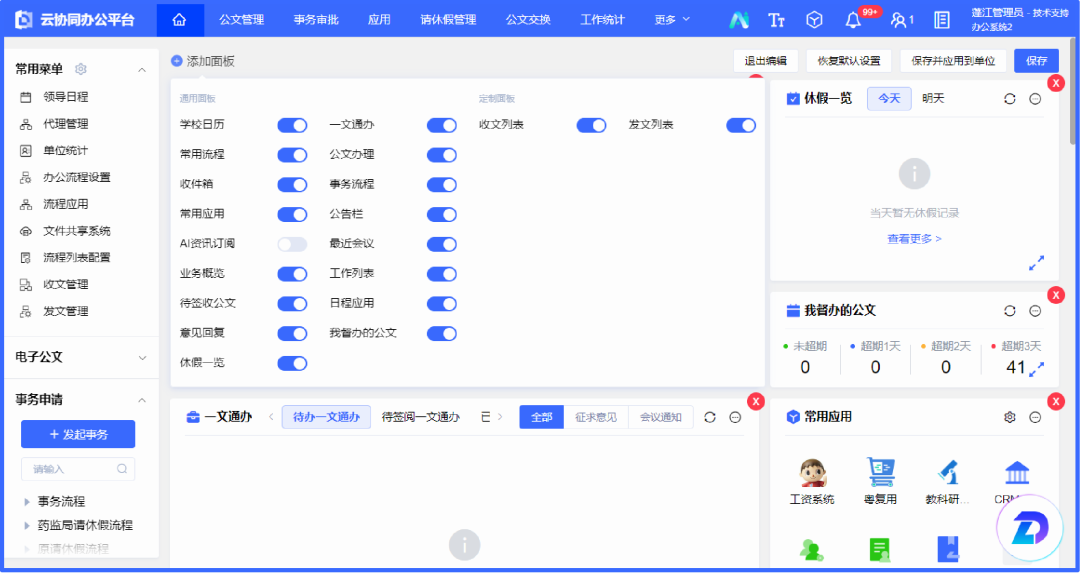The image size is (1080, 573).
Task: Open the 常用菜单 settings gear
Action: [x=81, y=69]
